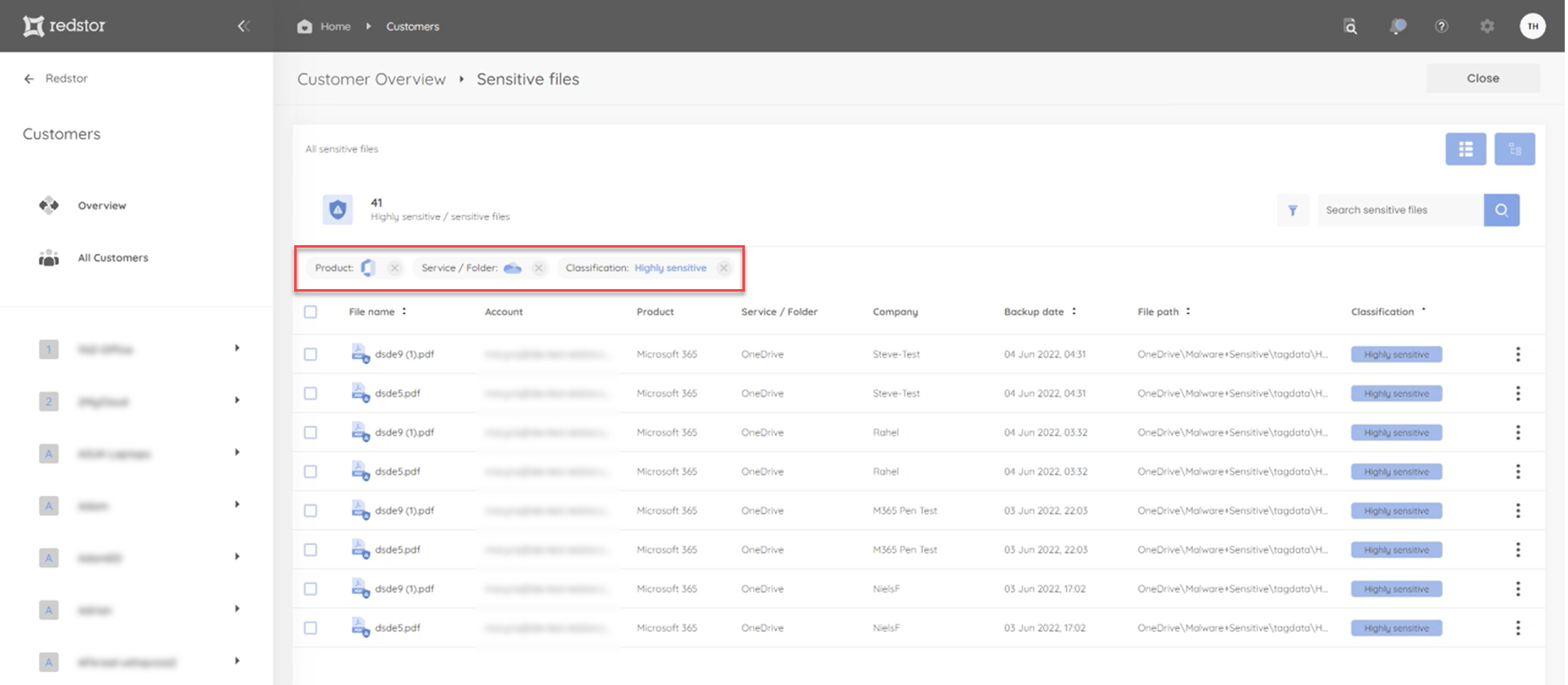Open actions menu for NielsF dsde5.pdf row

pos(1517,628)
